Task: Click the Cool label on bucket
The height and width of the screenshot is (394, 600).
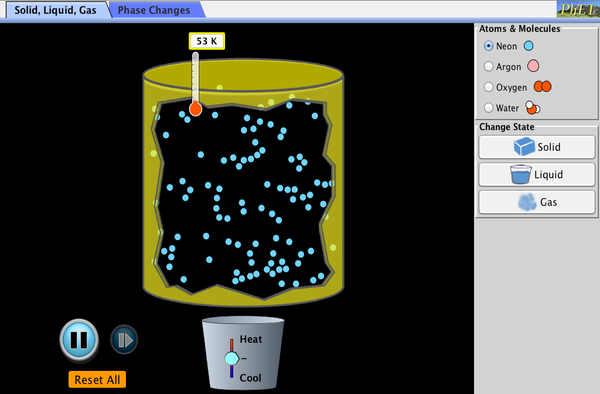Action: 250,378
